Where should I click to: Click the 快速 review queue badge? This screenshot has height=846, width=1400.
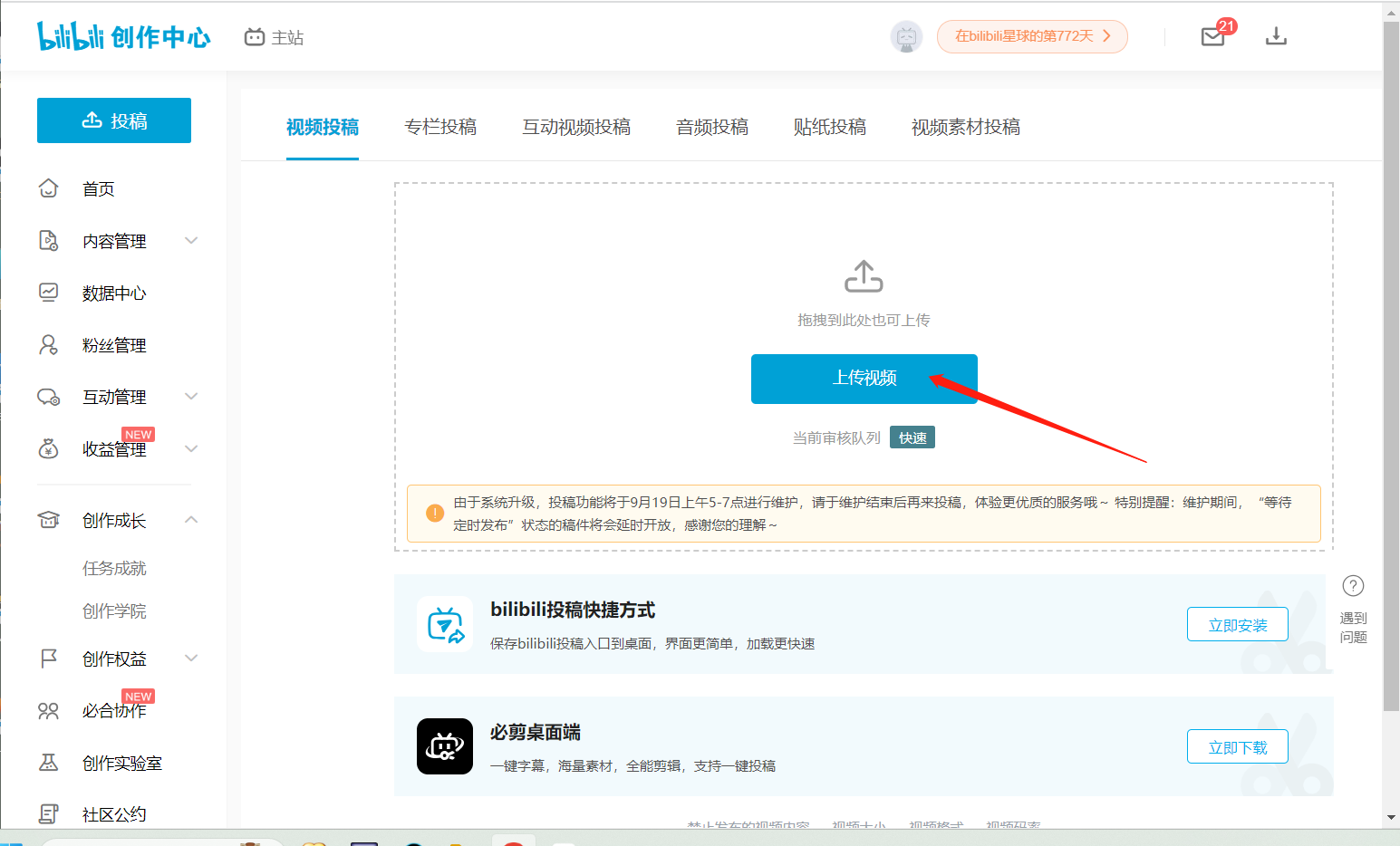pyautogui.click(x=912, y=437)
